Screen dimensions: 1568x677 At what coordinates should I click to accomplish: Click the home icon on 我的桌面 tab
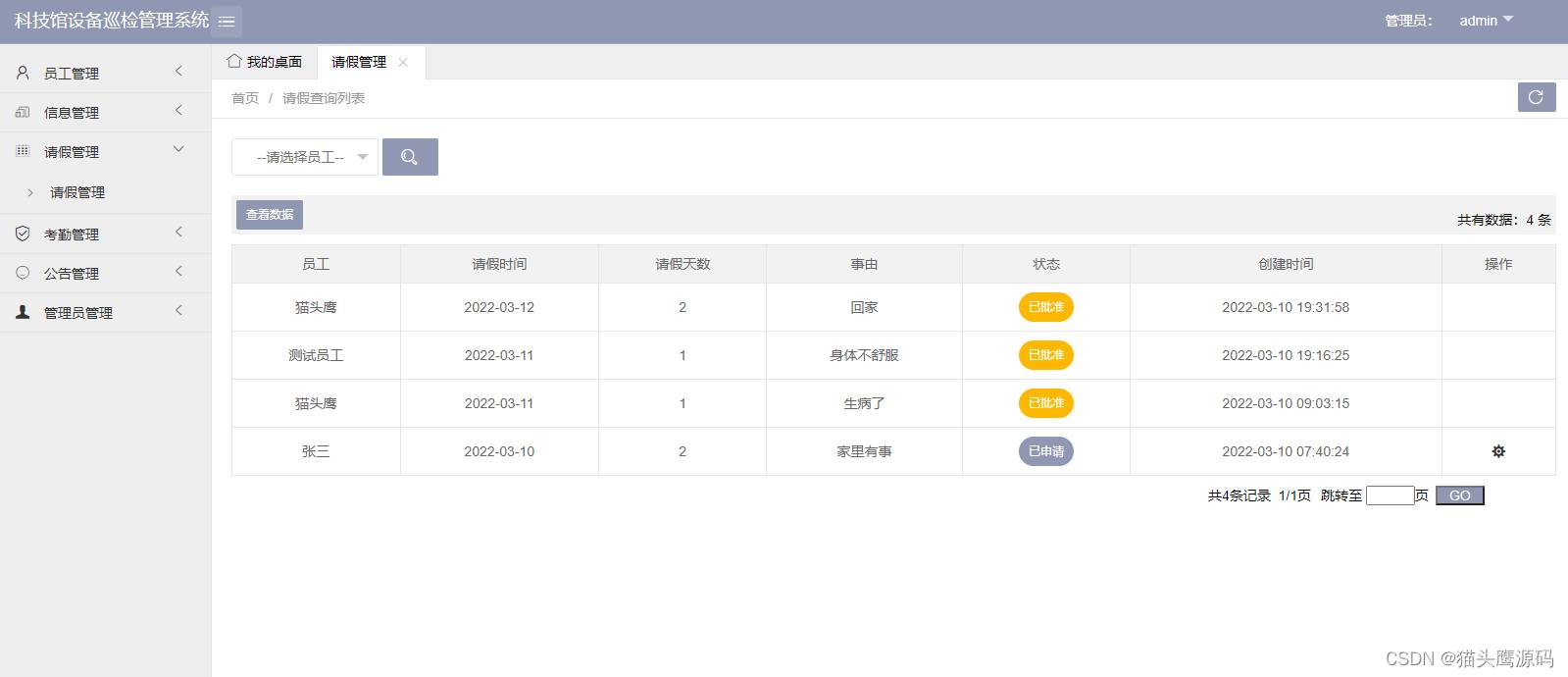point(233,61)
